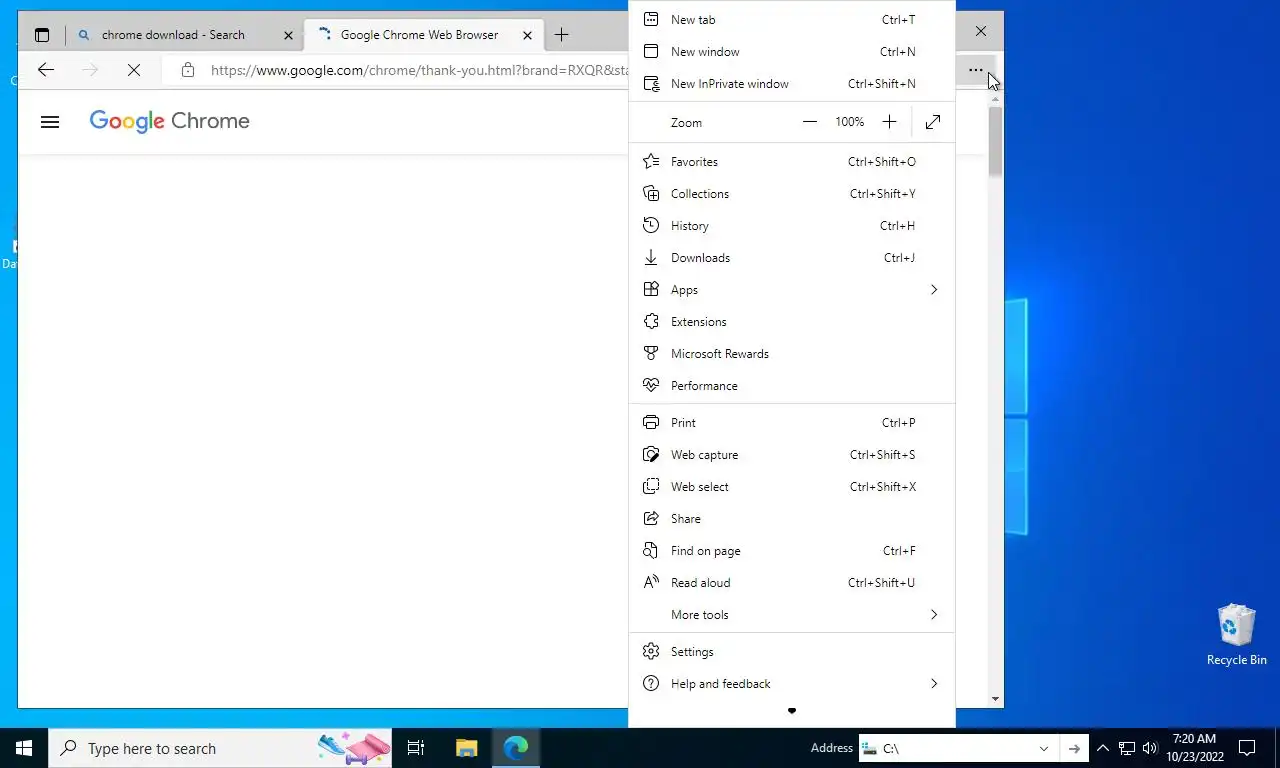Viewport: 1280px width, 768px height.
Task: Click the History clock icon
Action: pos(651,225)
